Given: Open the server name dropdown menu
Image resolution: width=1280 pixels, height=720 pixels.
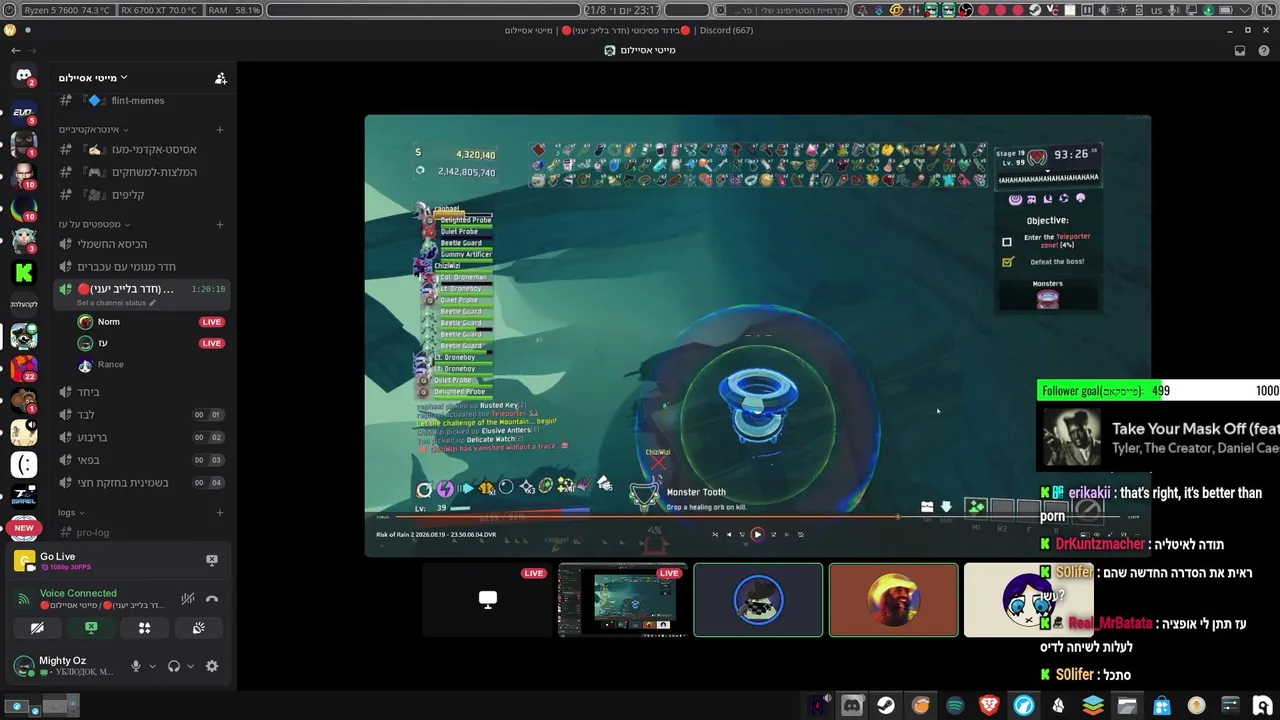Looking at the screenshot, I should 93,78.
